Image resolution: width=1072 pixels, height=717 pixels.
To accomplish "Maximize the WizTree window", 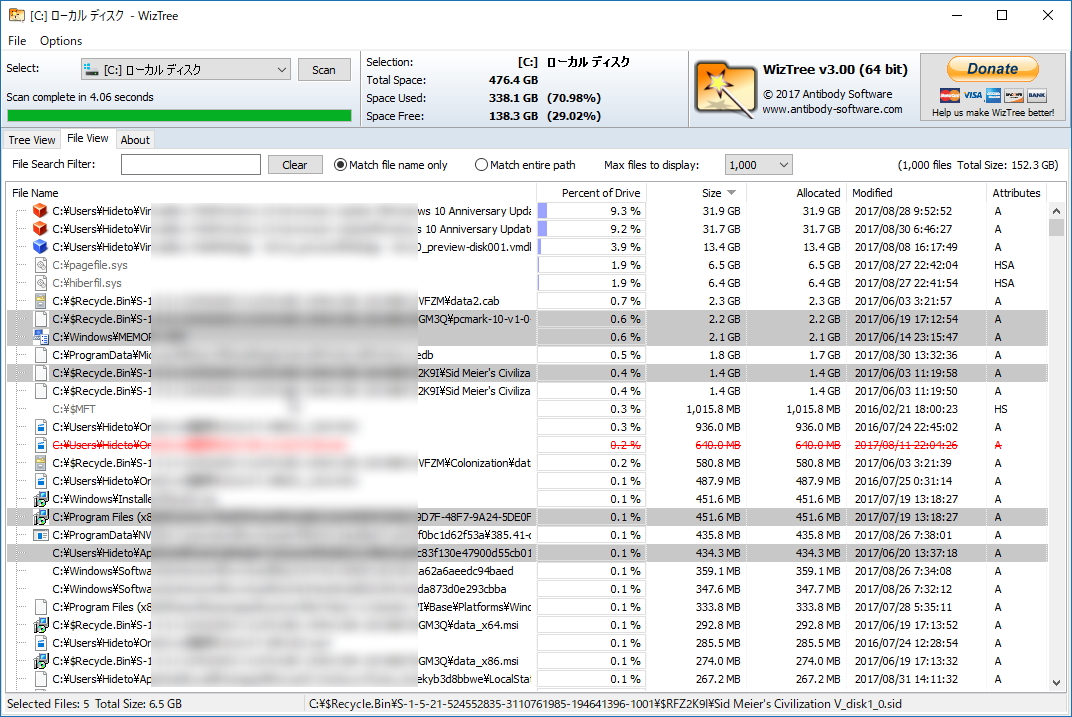I will tap(1002, 15).
